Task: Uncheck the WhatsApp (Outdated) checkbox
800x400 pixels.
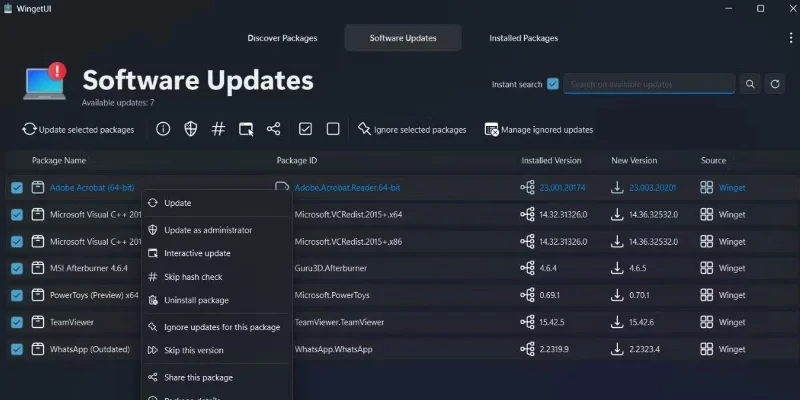Action: 17,349
